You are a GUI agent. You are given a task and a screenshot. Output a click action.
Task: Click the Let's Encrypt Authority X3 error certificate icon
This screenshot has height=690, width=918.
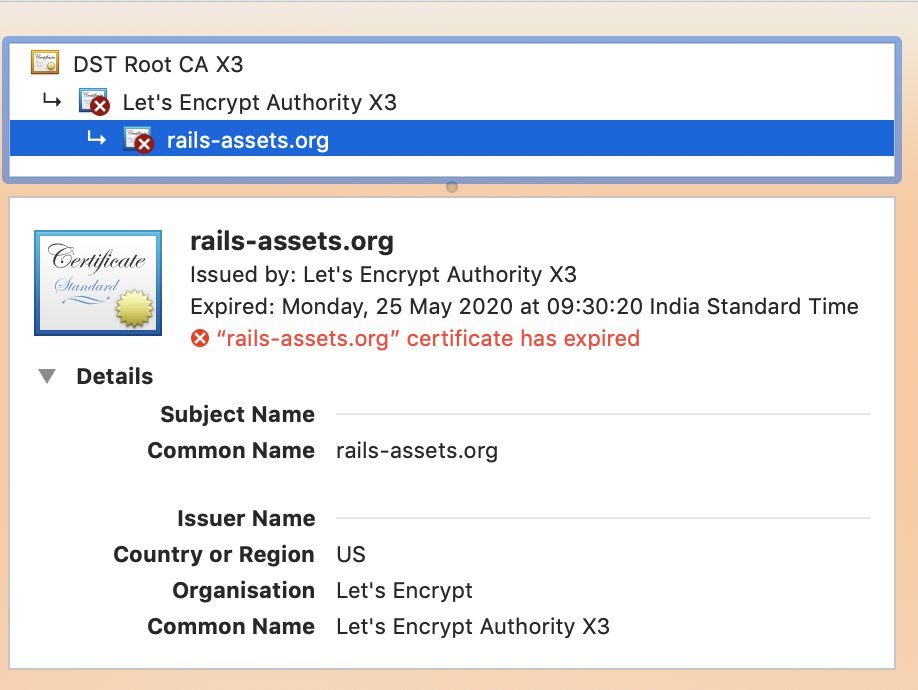[94, 101]
